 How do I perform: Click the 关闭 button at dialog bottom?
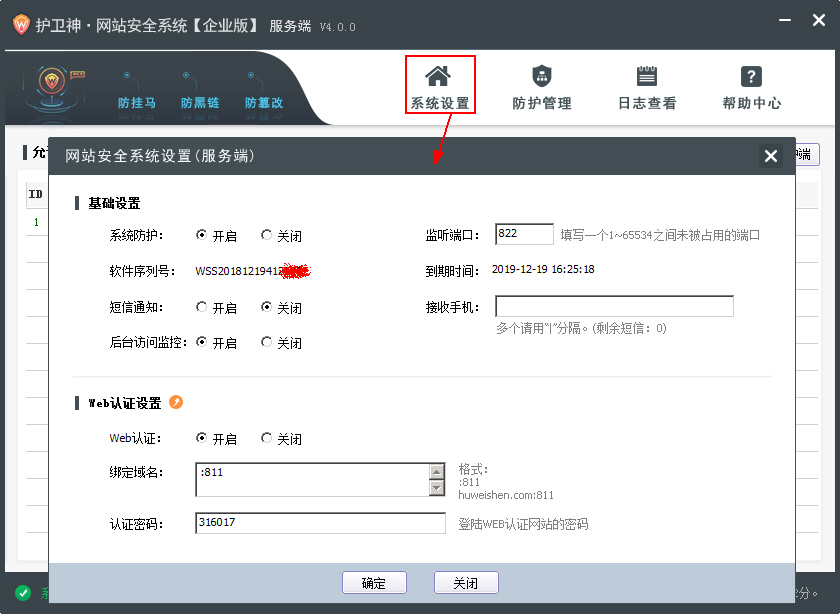tap(466, 583)
